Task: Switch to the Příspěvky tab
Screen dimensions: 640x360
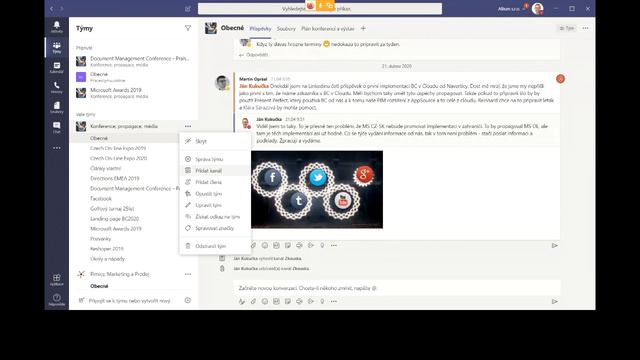Action: pos(260,29)
